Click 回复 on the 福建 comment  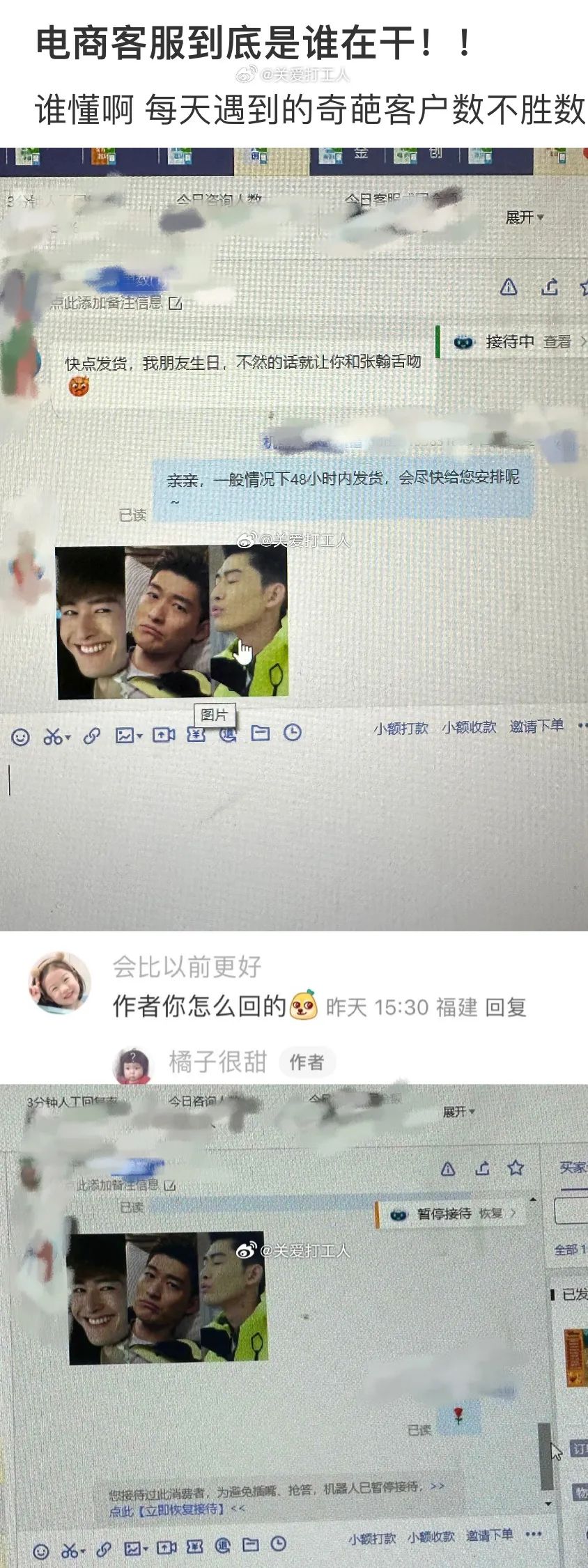tap(505, 1007)
